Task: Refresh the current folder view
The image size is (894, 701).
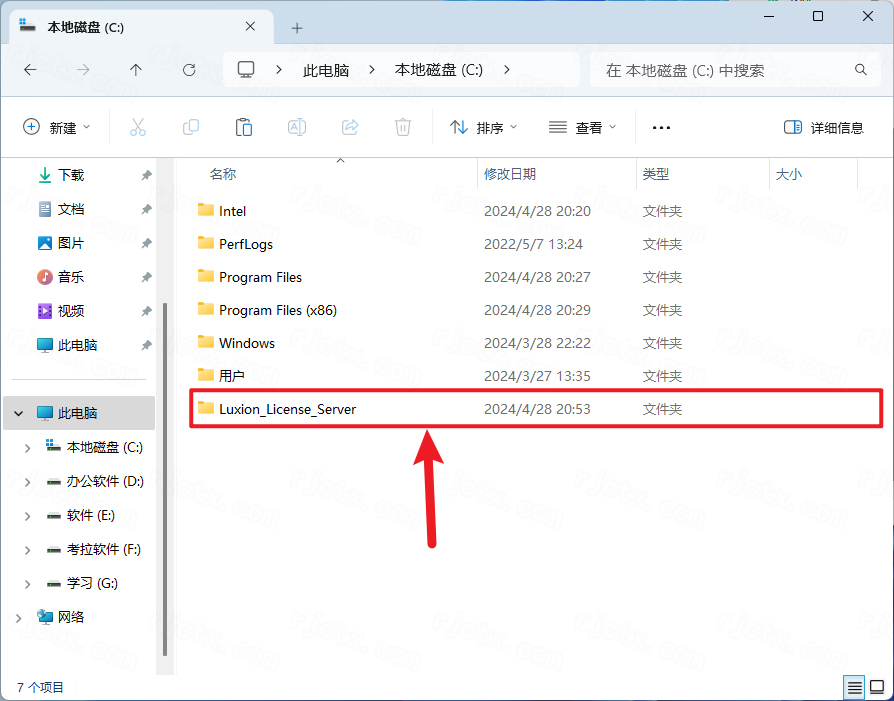Action: tap(189, 70)
